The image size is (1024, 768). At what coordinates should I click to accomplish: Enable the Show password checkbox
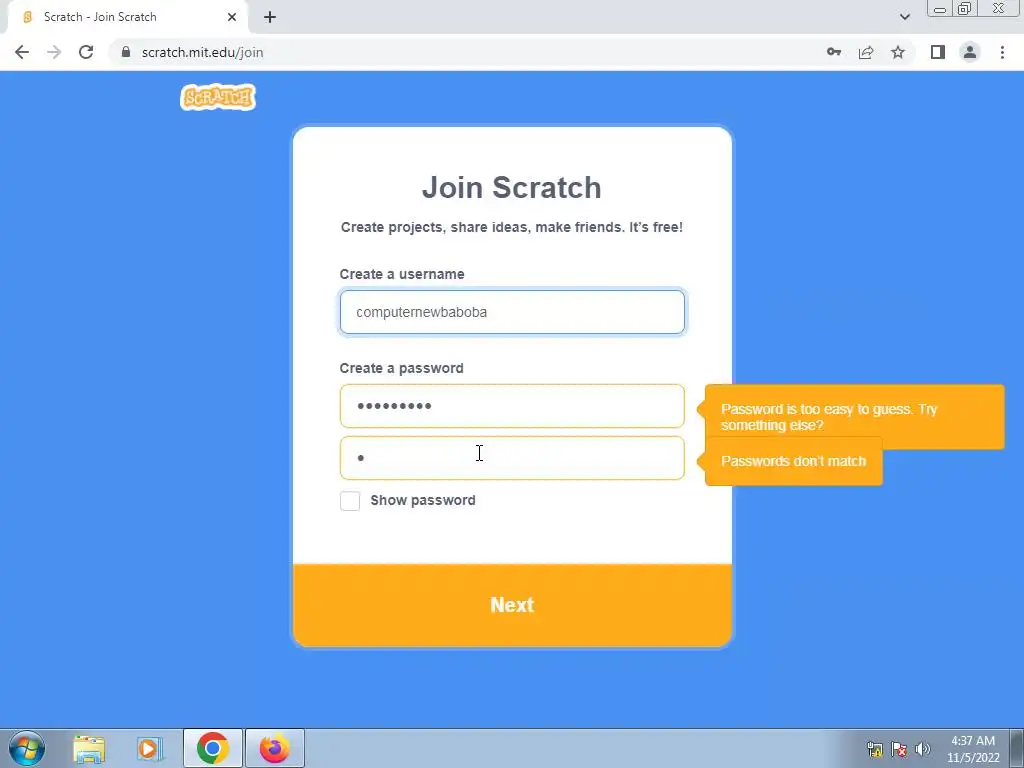pos(350,501)
